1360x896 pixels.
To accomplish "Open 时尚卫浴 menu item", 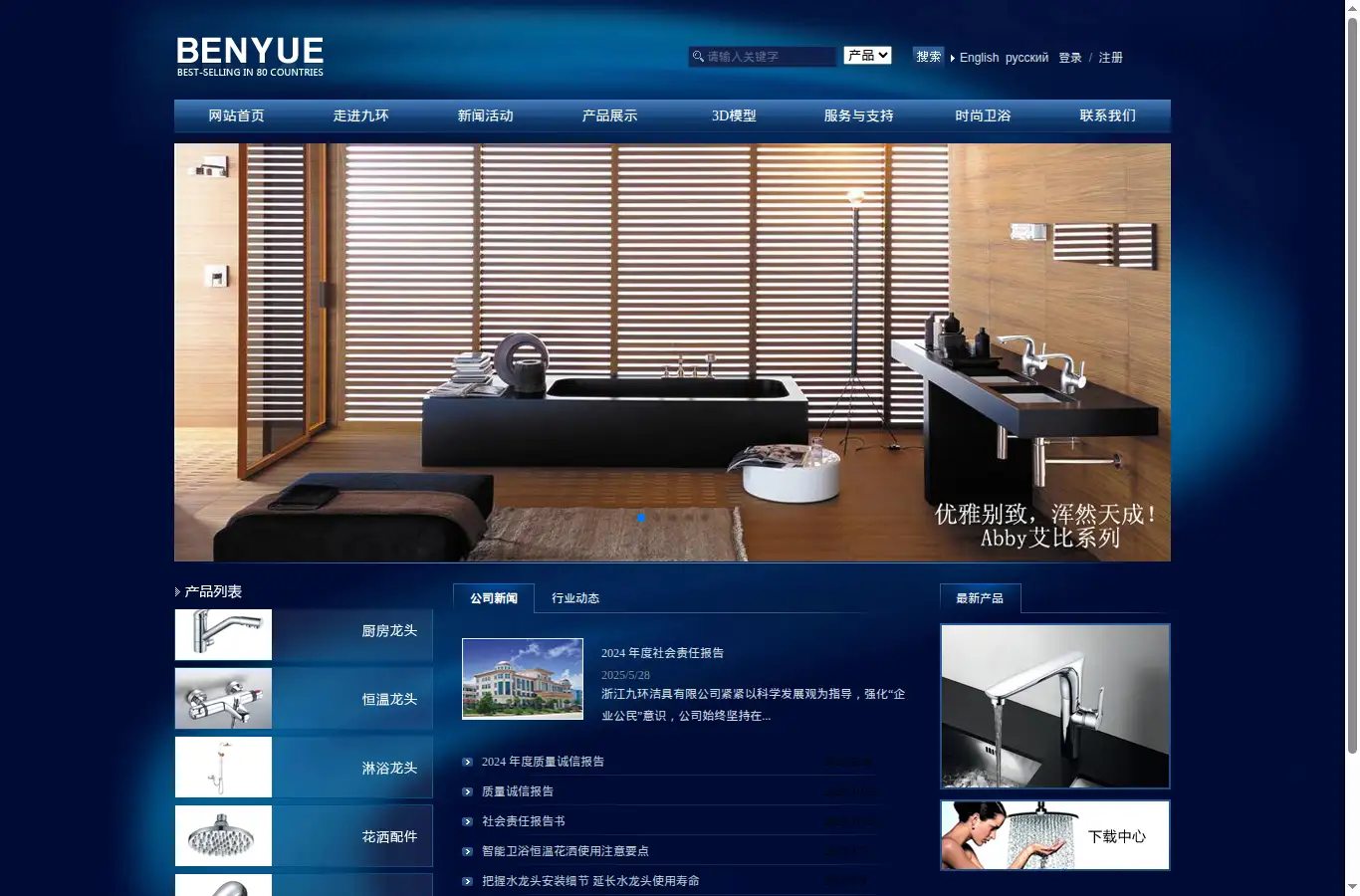I will coord(983,115).
